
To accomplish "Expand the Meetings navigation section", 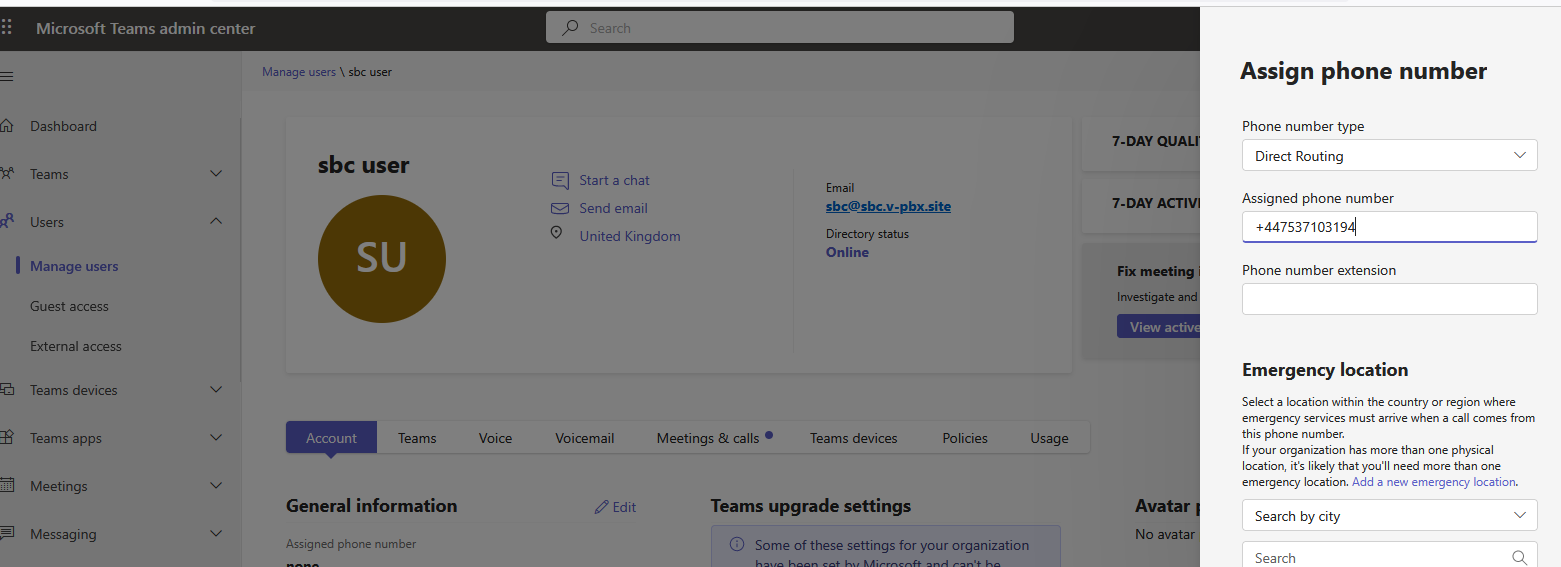I will 216,486.
